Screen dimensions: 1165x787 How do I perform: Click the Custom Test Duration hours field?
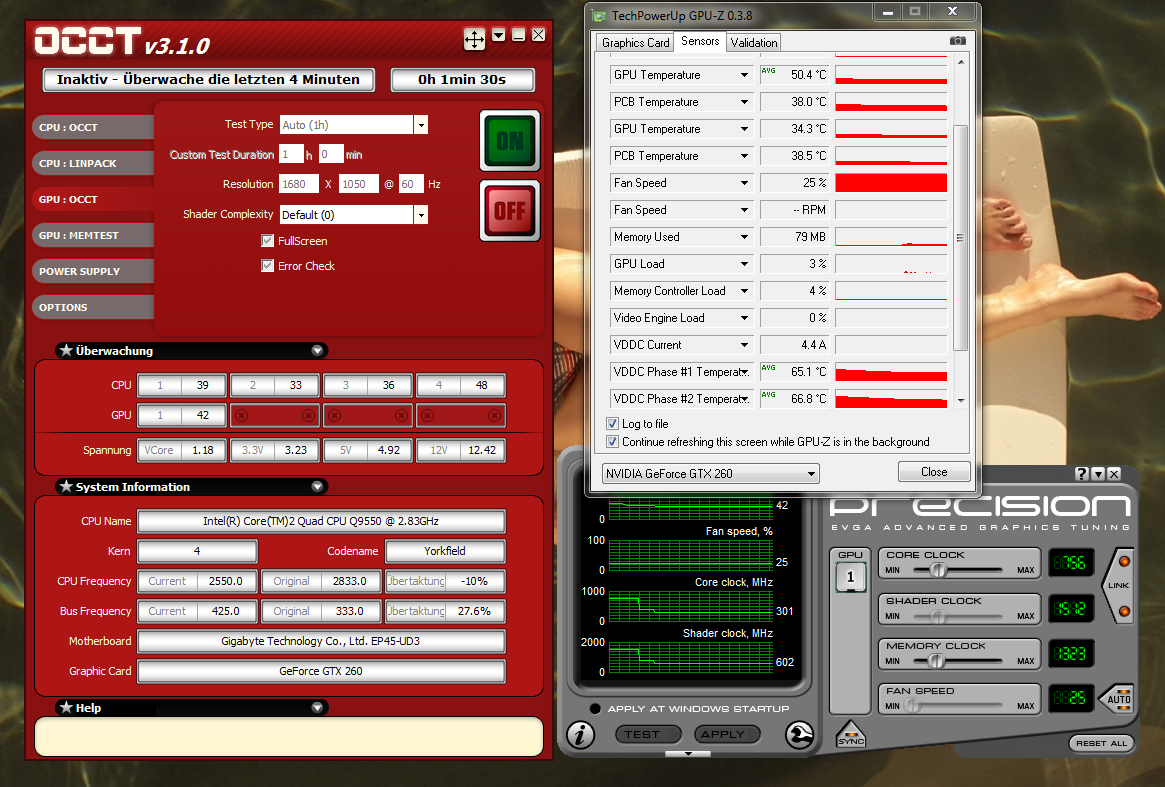click(x=291, y=154)
